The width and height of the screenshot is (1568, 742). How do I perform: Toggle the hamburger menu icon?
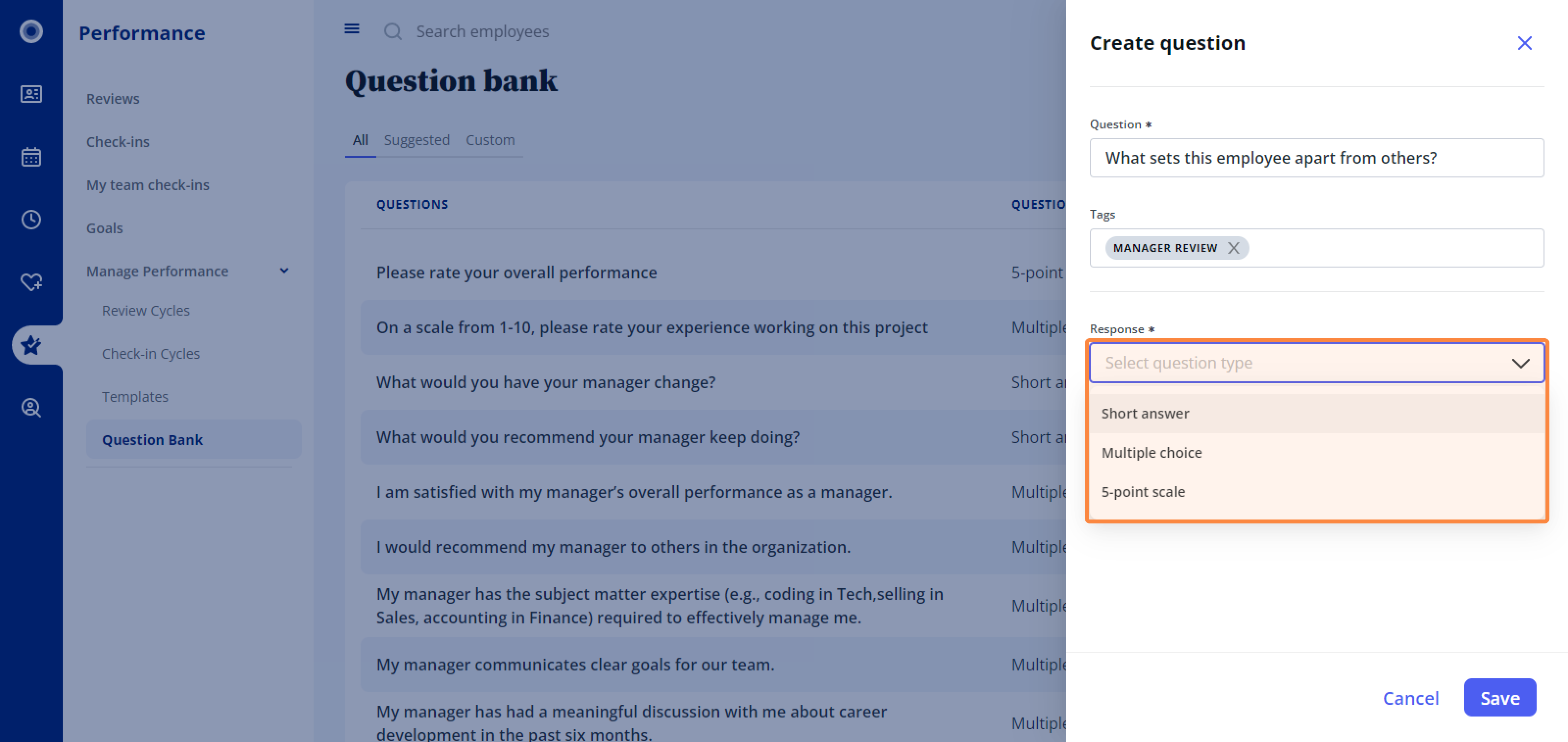point(352,28)
